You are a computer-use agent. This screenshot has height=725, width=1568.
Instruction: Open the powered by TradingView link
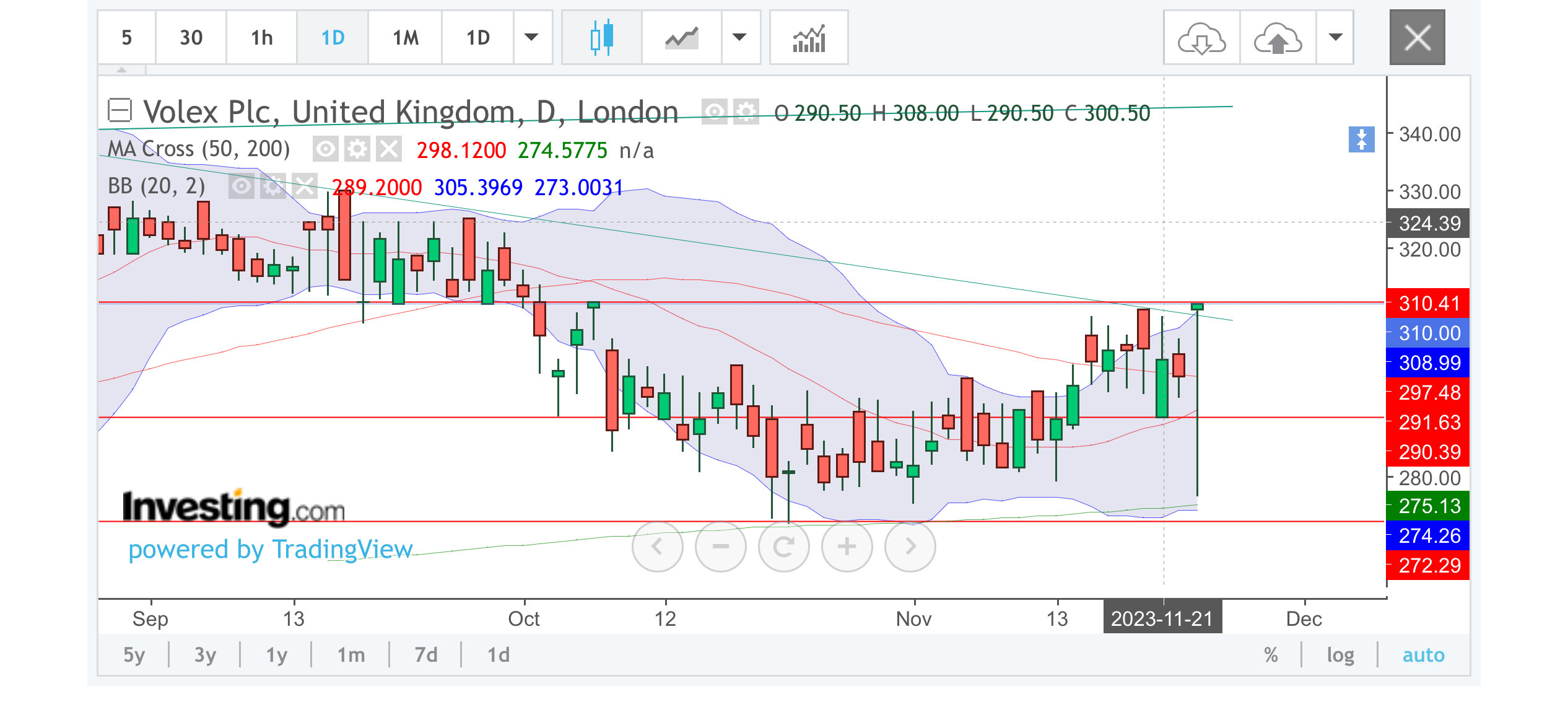(x=271, y=550)
